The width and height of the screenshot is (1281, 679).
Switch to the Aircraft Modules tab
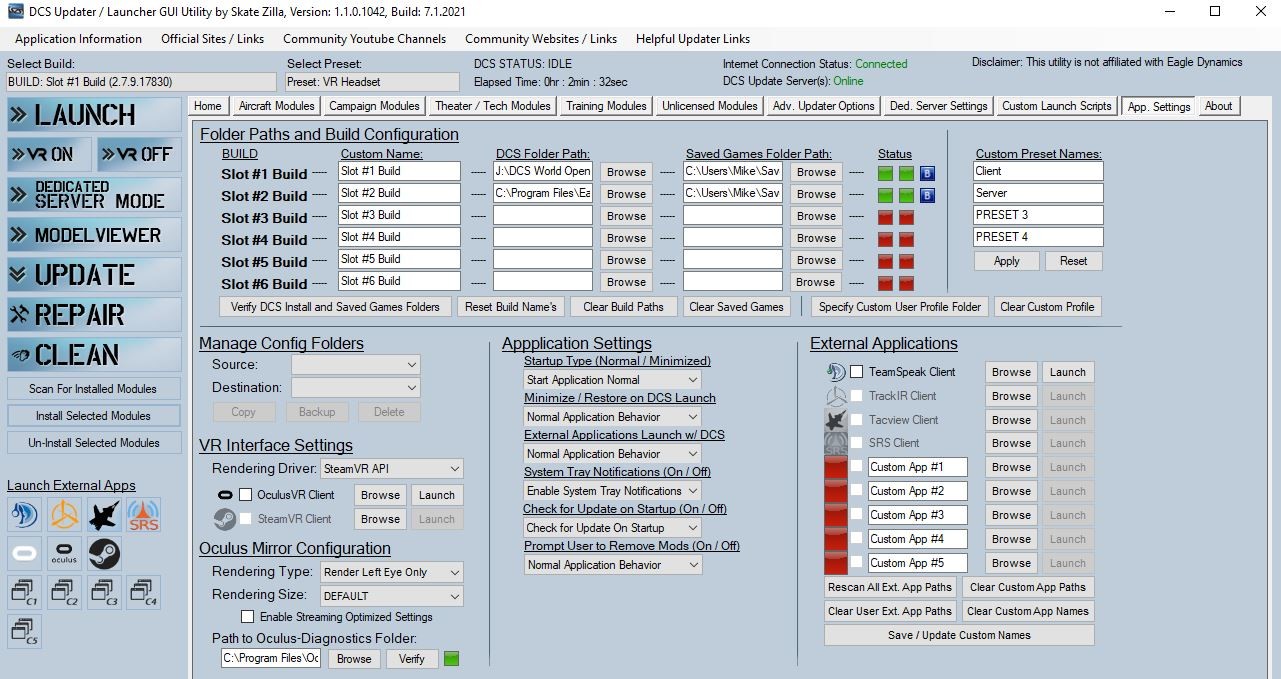click(x=277, y=106)
